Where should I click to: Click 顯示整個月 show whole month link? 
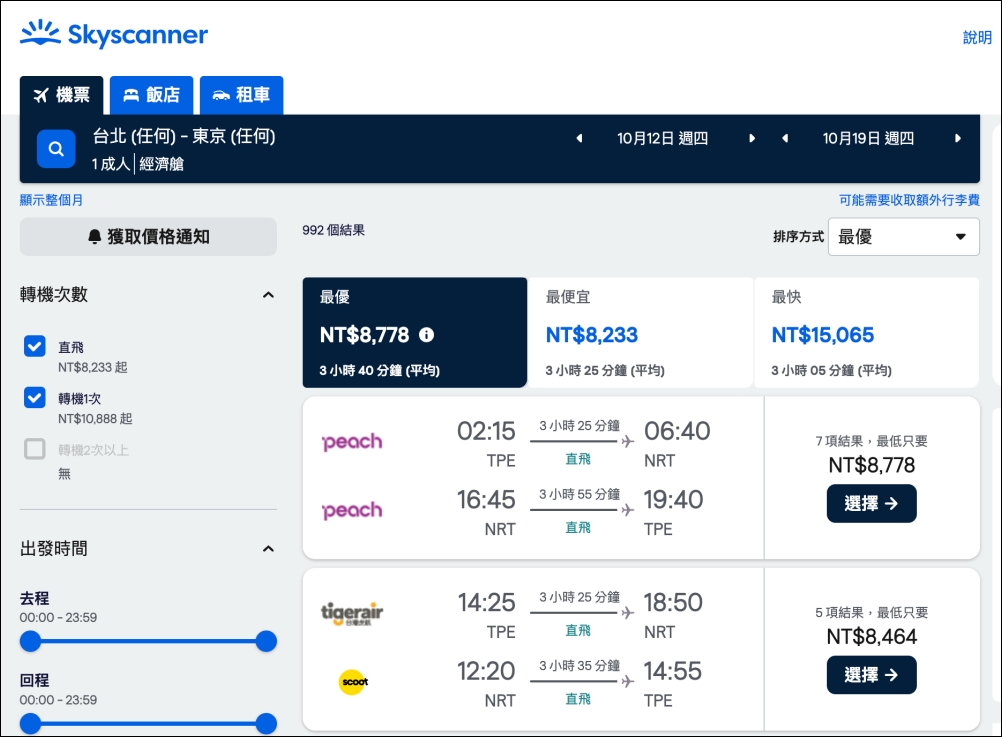click(51, 200)
